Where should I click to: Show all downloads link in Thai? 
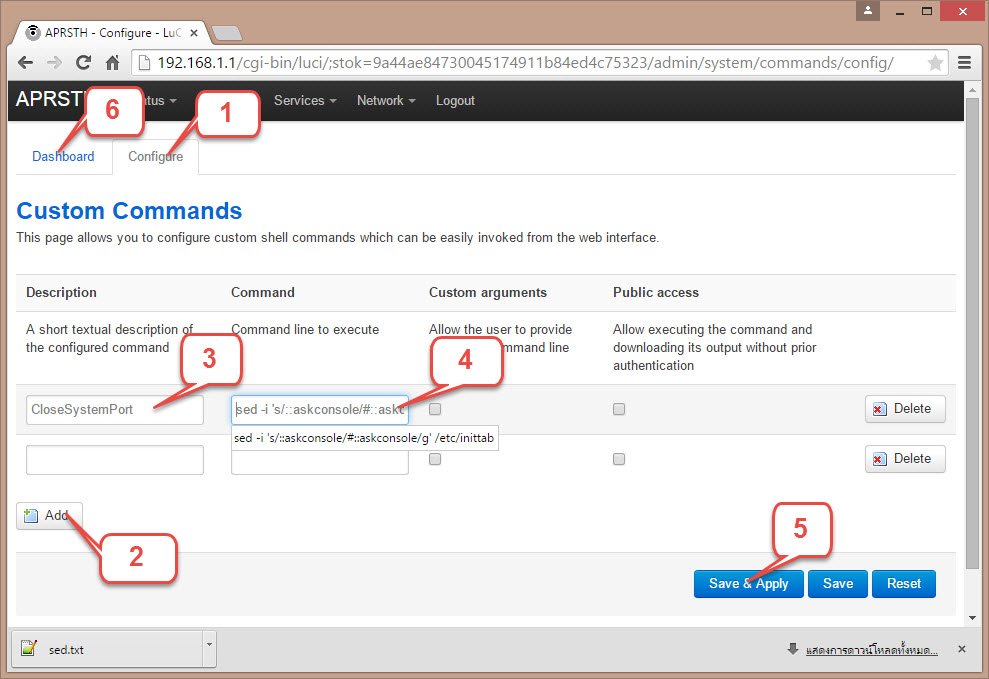pos(872,650)
